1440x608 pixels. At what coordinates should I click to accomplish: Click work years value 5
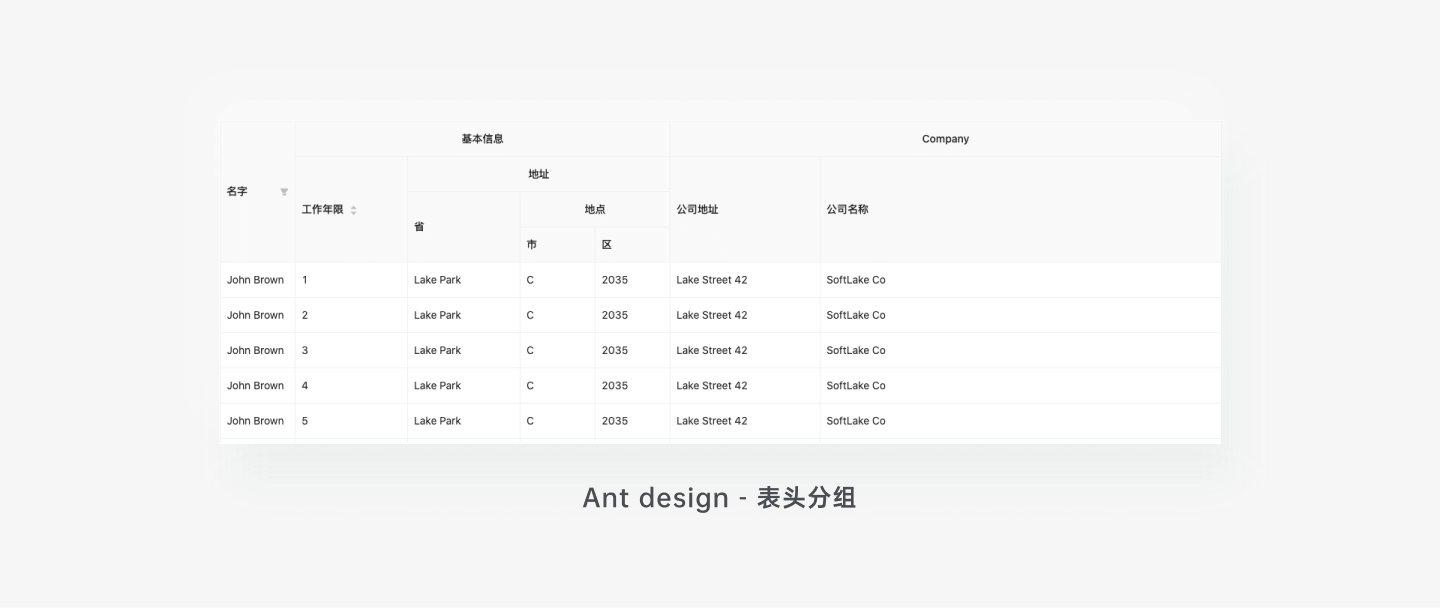305,421
